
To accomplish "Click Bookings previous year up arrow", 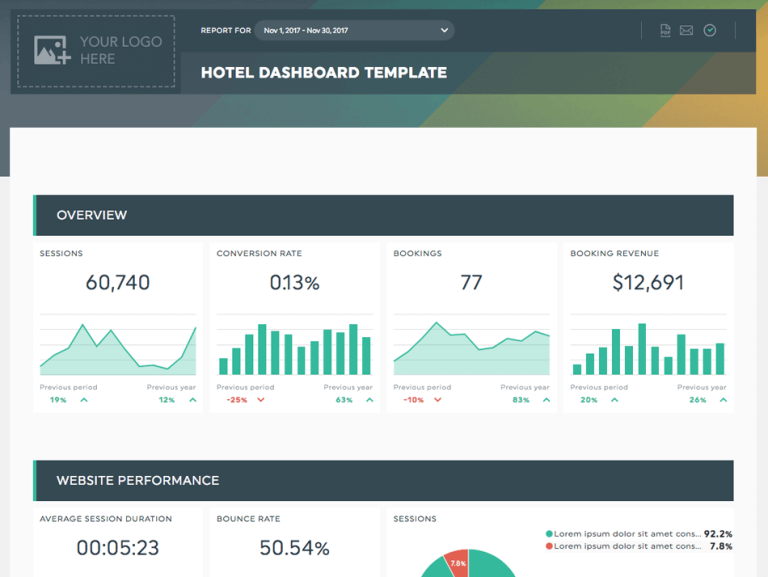I will pos(546,400).
